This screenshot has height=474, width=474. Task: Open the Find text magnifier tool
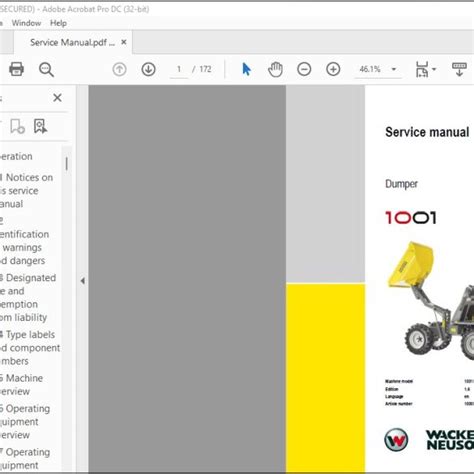[x=46, y=69]
